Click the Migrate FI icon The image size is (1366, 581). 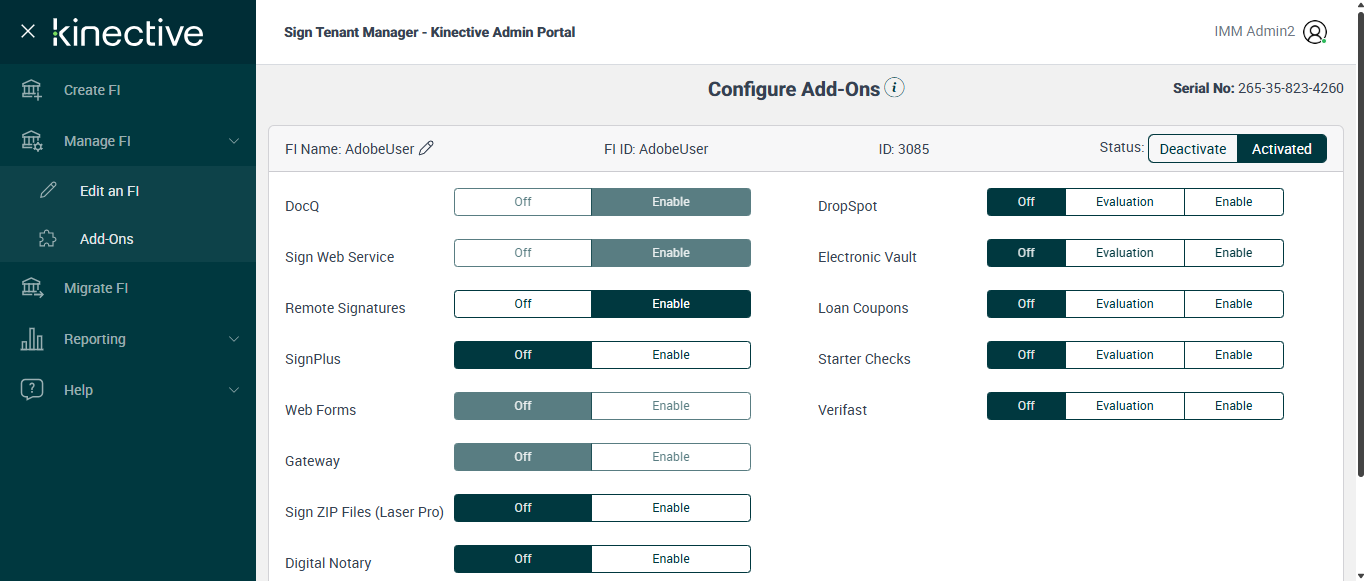click(32, 288)
